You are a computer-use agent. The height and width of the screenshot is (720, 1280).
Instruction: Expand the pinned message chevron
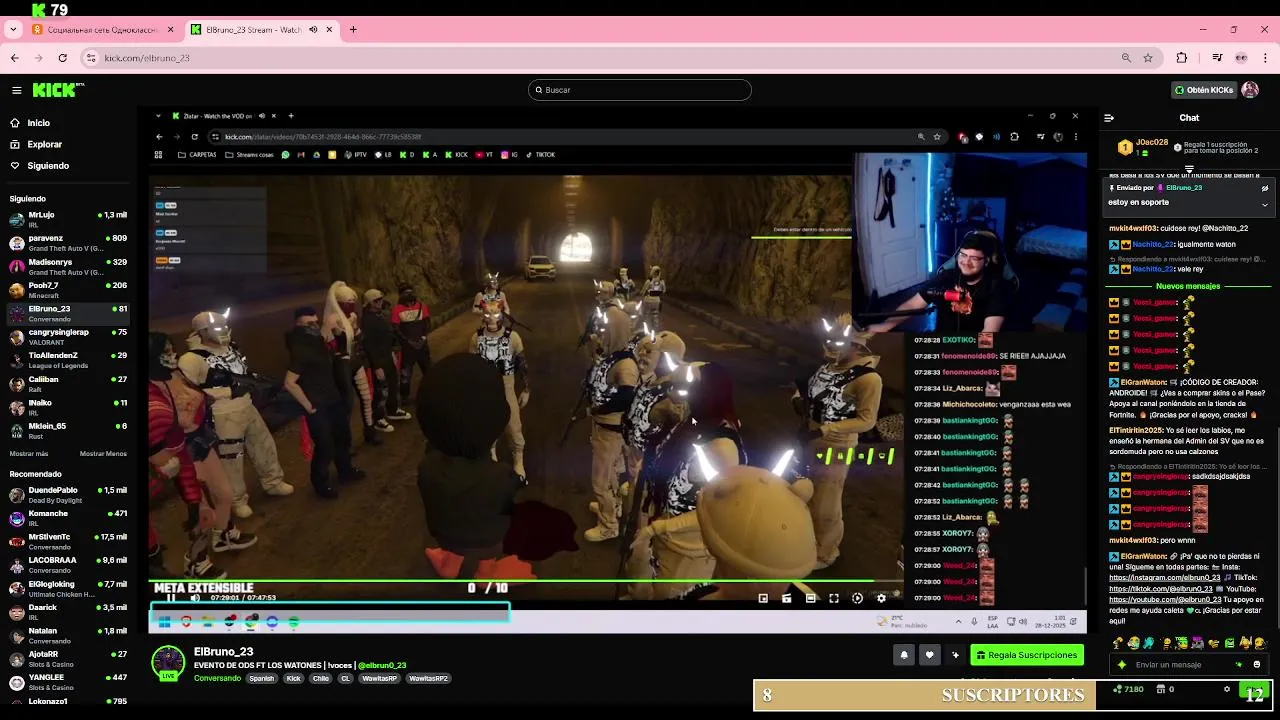click(1264, 204)
